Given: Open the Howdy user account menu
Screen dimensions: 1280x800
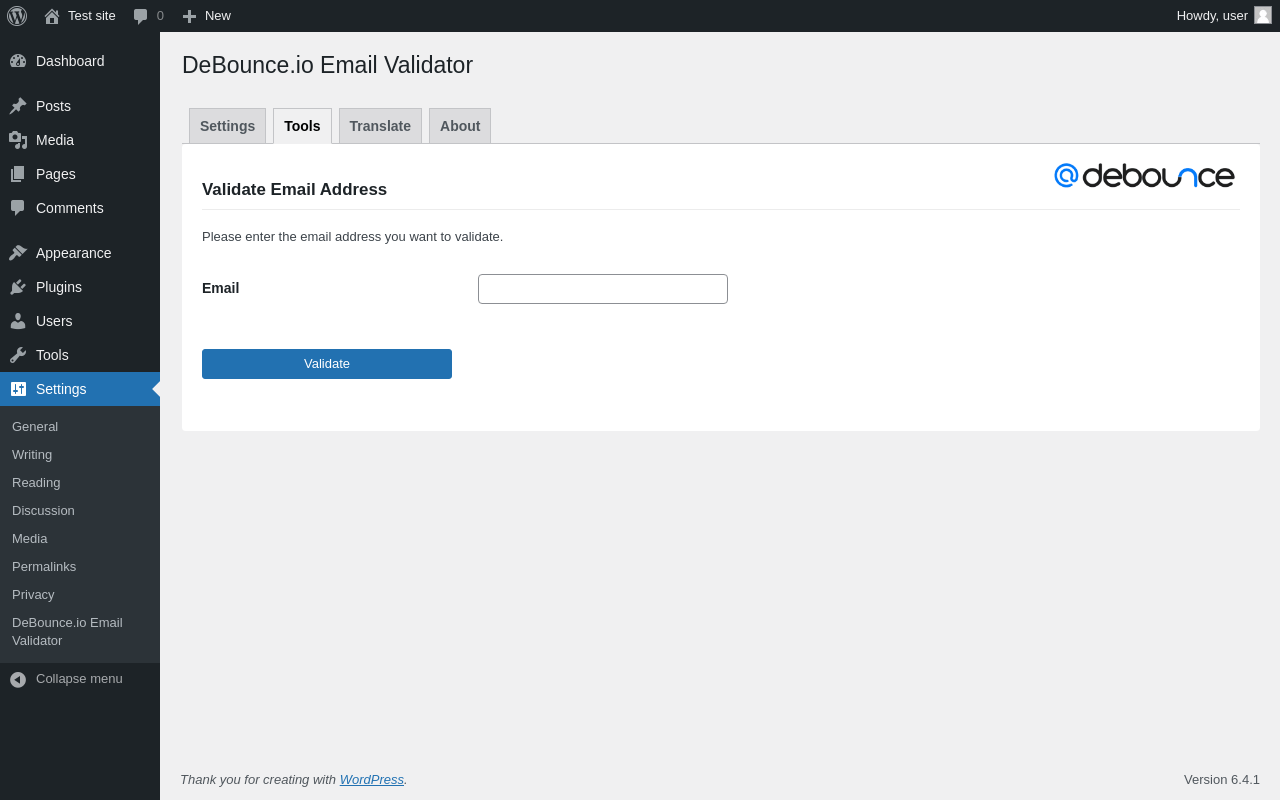Looking at the screenshot, I should point(1223,16).
